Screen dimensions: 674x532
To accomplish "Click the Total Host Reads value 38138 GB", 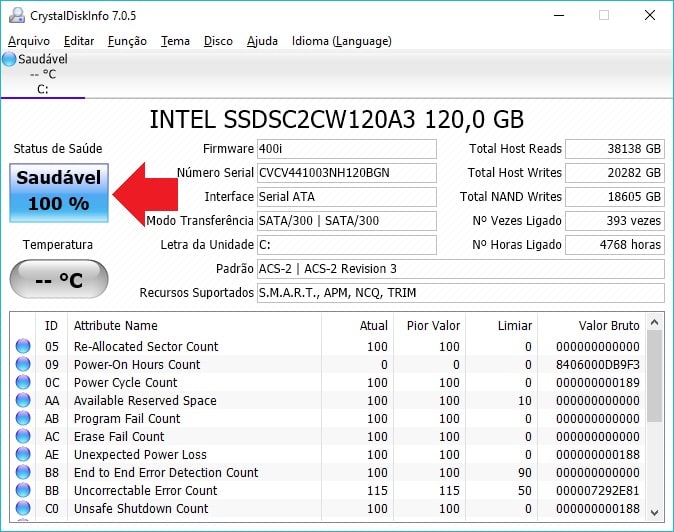I will pyautogui.click(x=615, y=149).
